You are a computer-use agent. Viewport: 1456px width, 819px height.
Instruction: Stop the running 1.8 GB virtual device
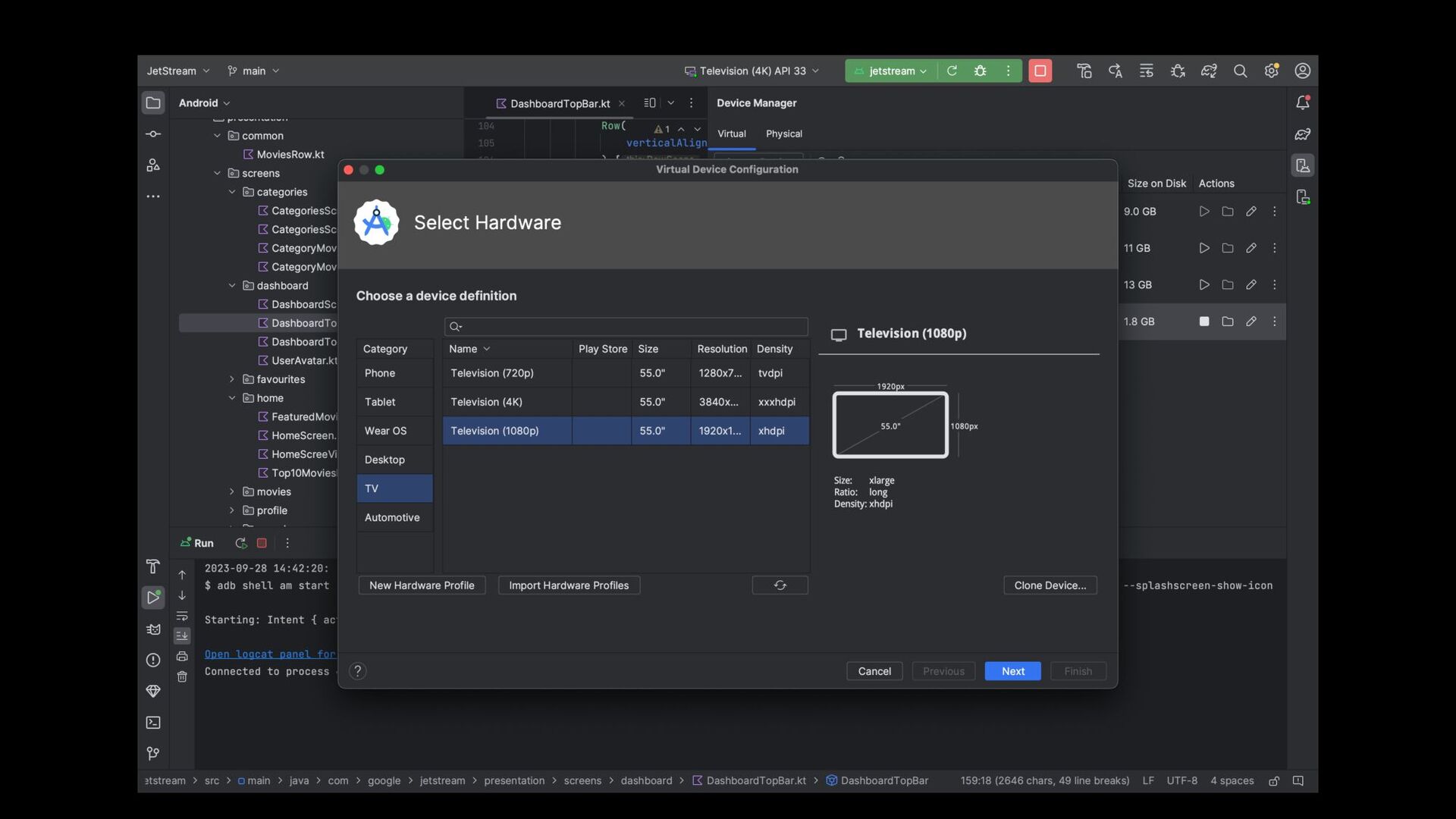tap(1204, 322)
